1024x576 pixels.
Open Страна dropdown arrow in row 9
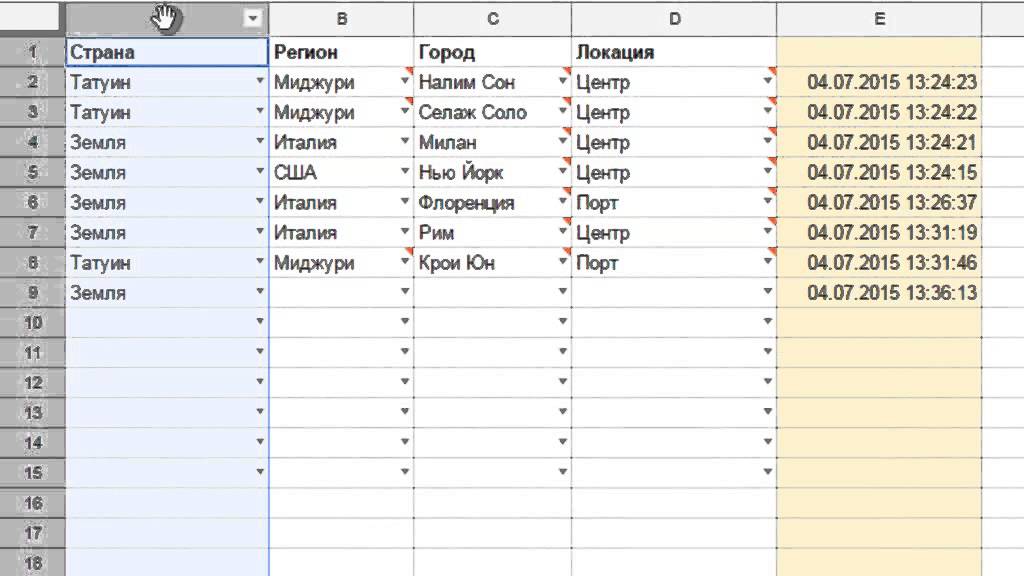(x=260, y=292)
